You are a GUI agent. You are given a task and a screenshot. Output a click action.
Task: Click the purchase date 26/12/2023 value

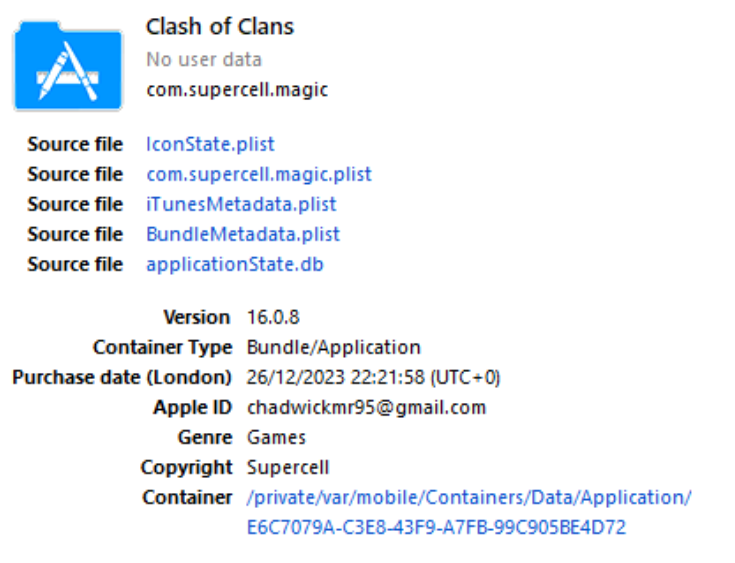click(373, 377)
